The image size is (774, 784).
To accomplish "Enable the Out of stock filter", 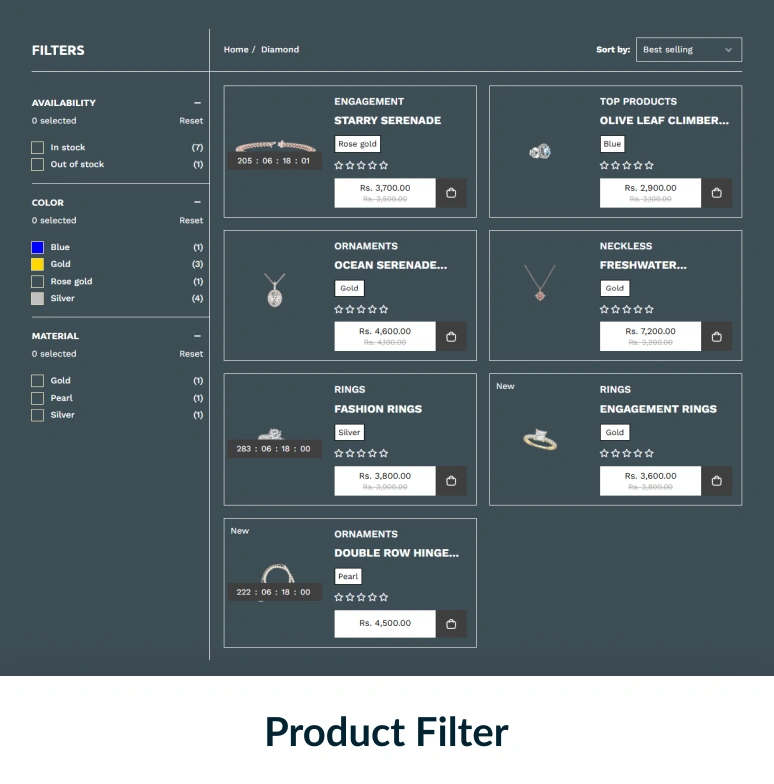I will pyautogui.click(x=38, y=165).
